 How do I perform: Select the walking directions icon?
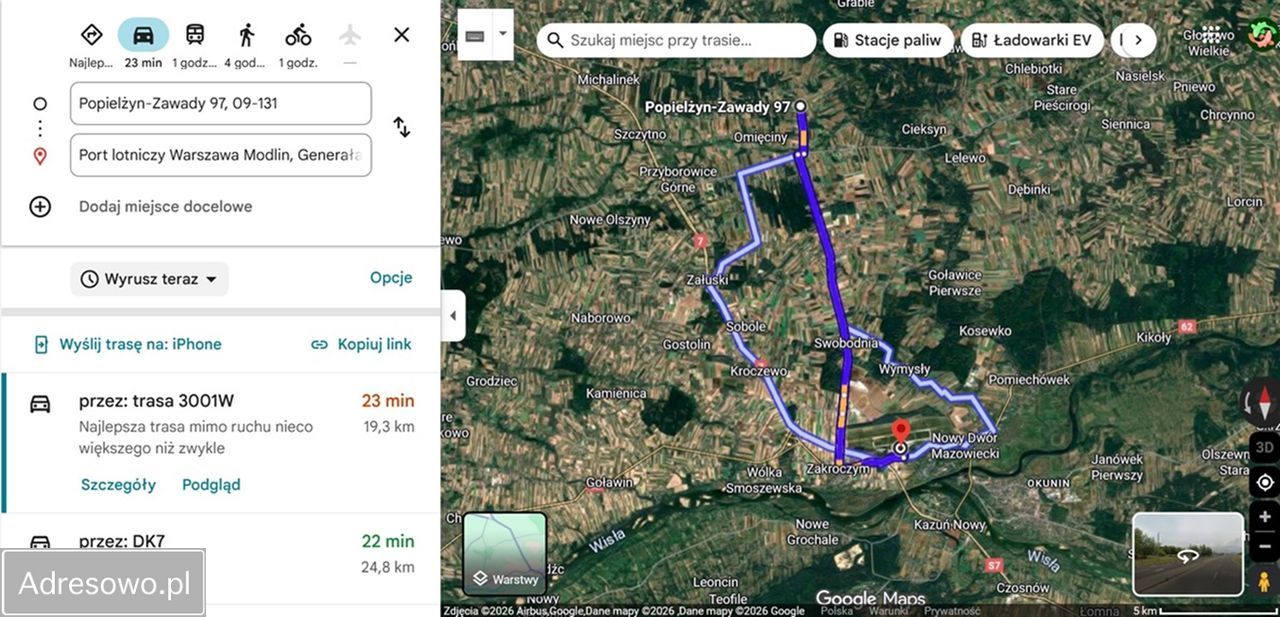point(247,35)
